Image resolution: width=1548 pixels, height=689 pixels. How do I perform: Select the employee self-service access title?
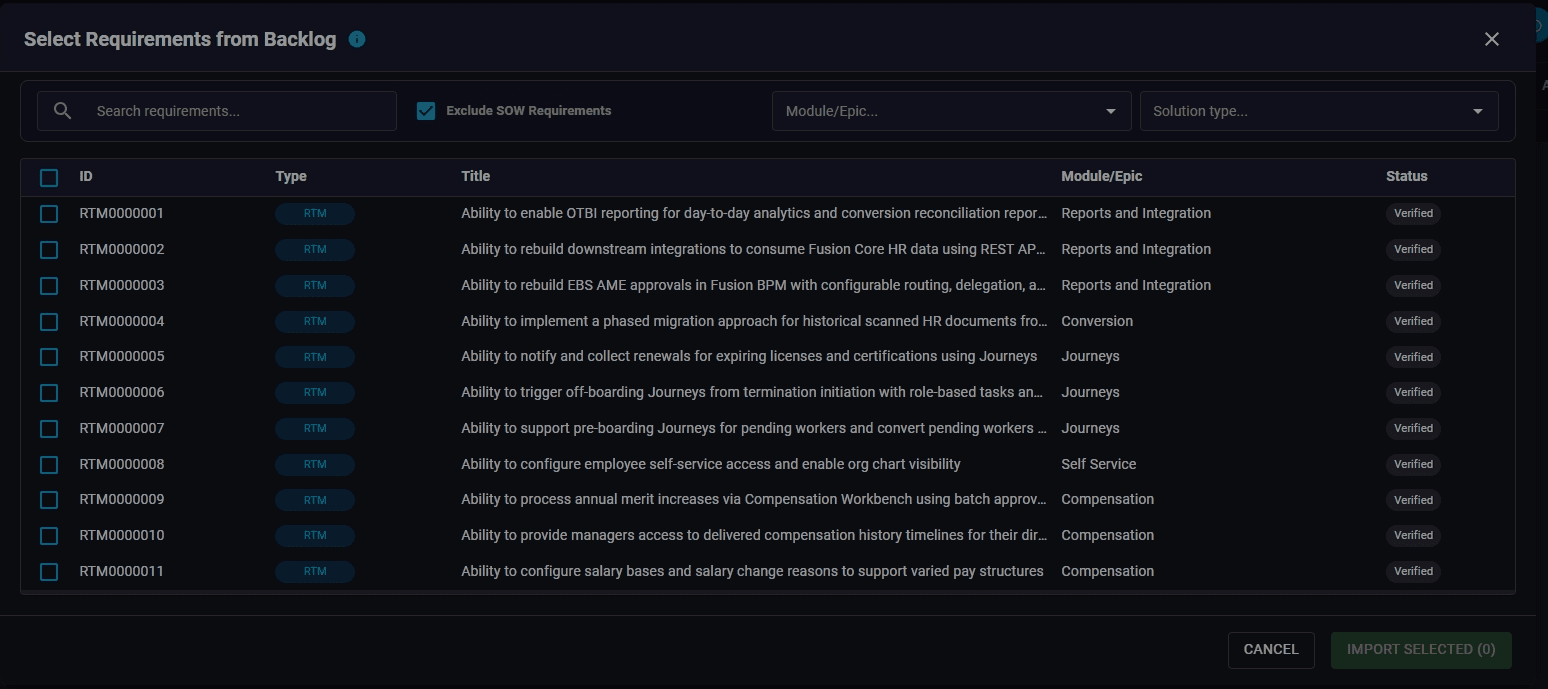tap(711, 464)
